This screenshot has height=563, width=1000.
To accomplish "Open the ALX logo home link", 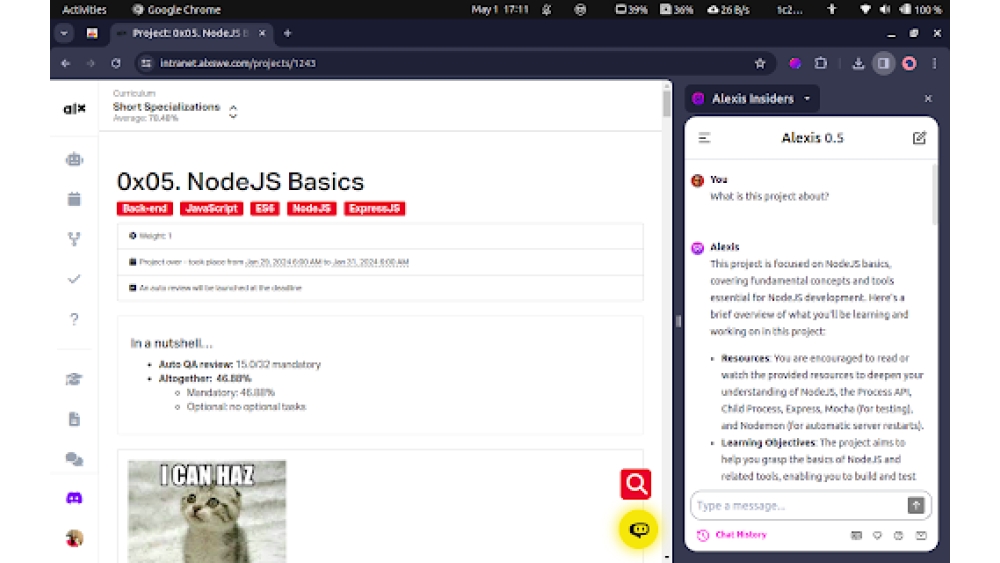I will 74,109.
